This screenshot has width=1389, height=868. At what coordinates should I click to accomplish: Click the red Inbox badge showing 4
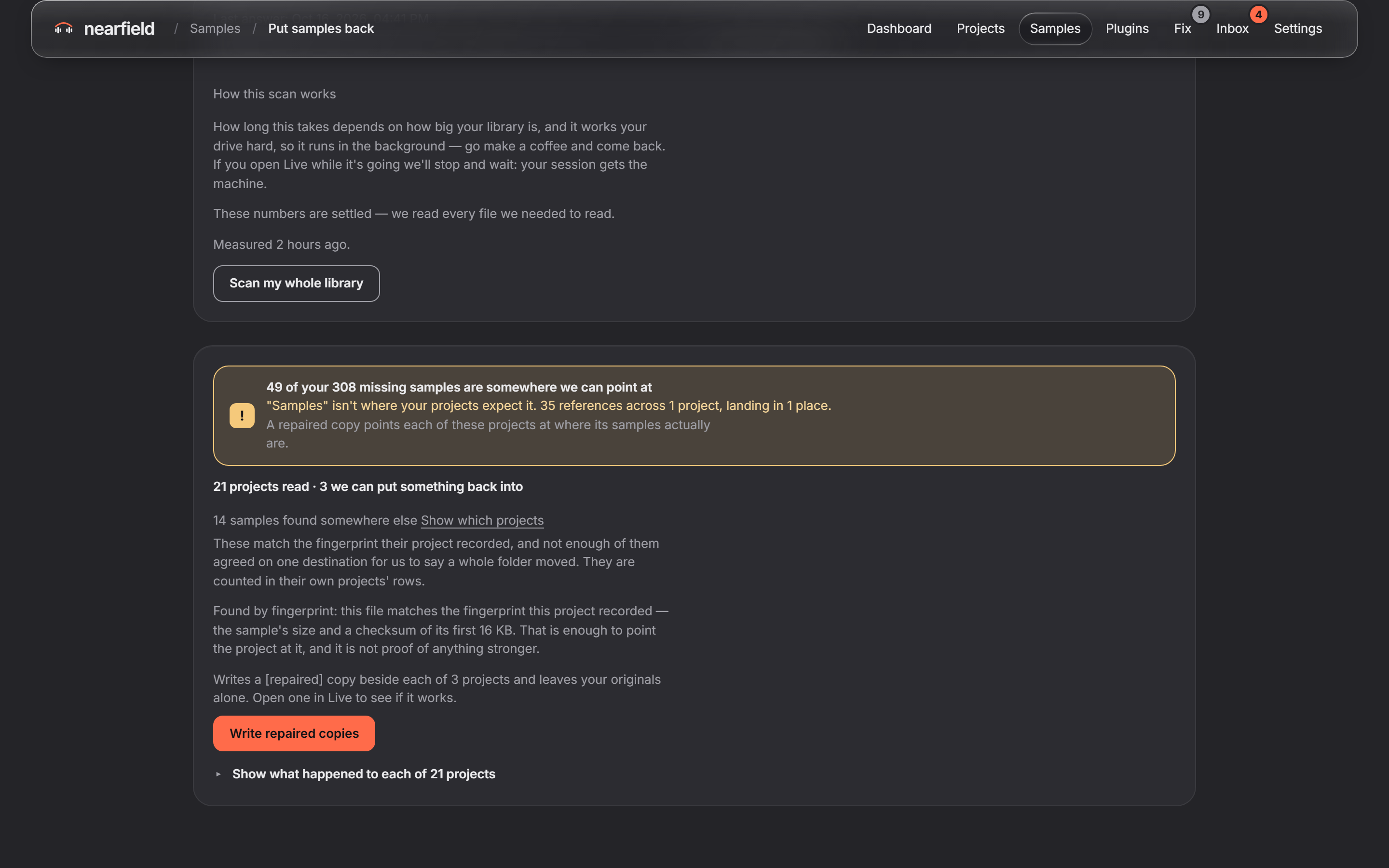coord(1258,14)
